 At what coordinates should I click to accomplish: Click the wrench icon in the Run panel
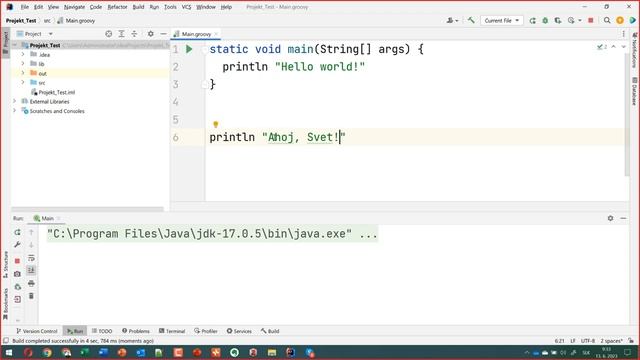pyautogui.click(x=17, y=244)
